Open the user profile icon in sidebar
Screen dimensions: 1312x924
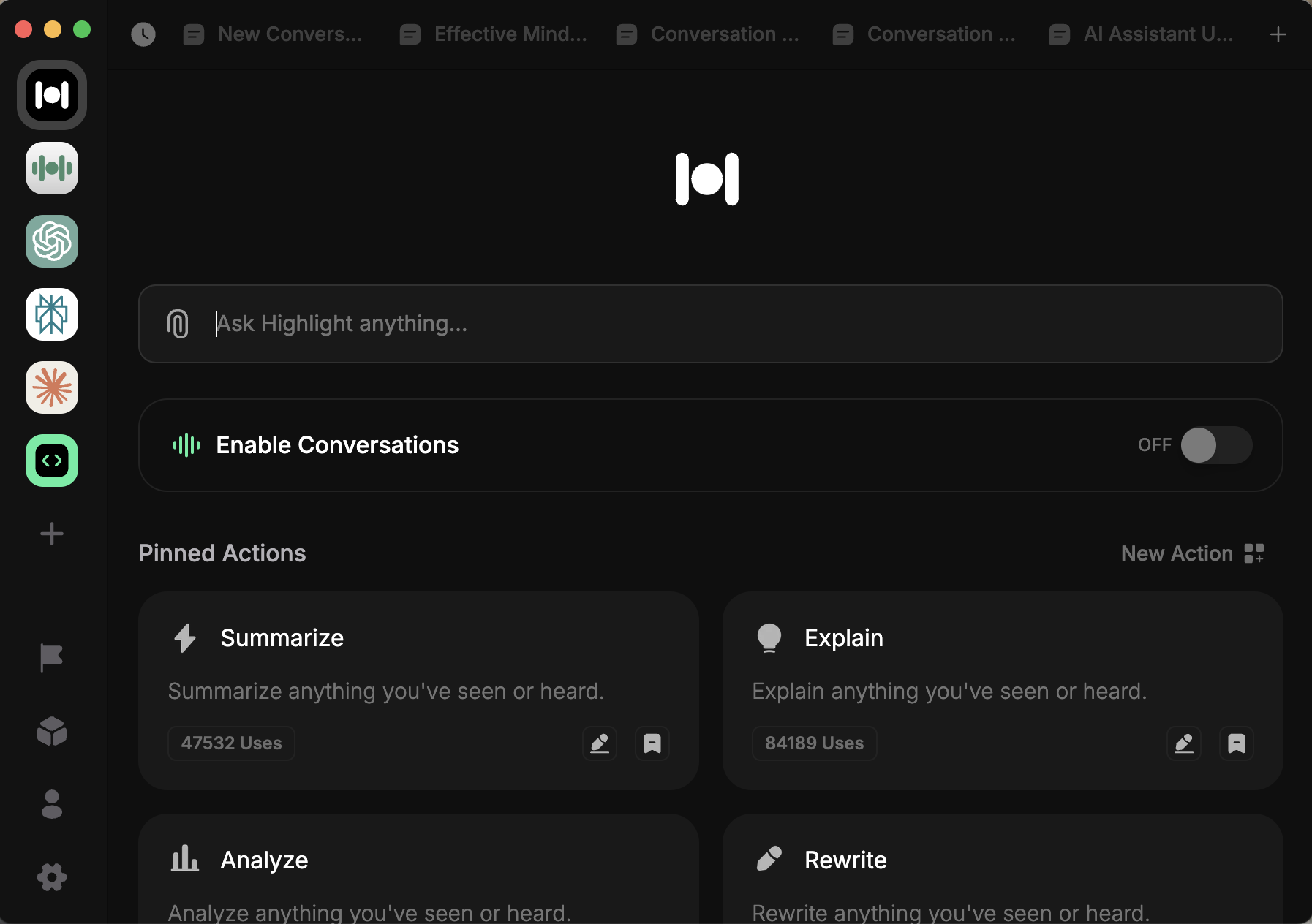52,804
